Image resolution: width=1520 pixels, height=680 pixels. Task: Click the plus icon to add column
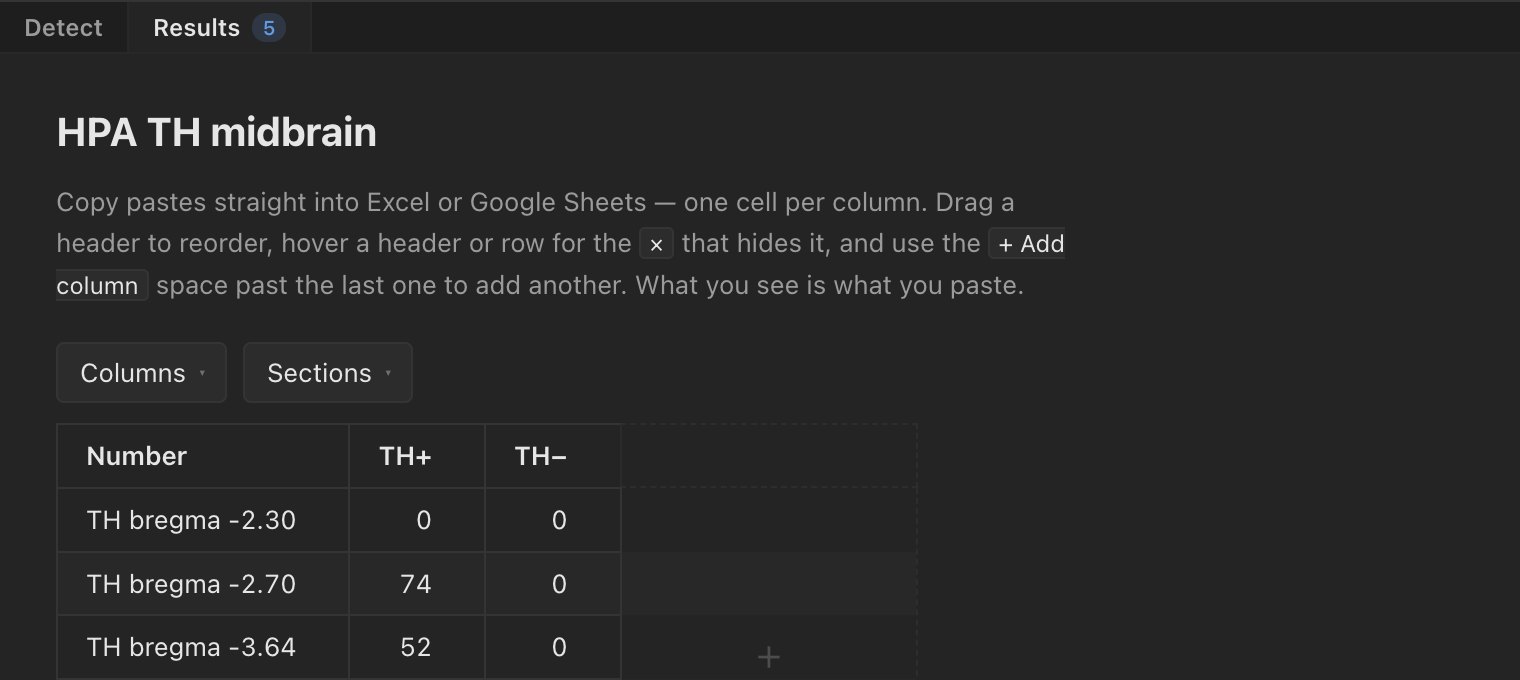[x=768, y=657]
